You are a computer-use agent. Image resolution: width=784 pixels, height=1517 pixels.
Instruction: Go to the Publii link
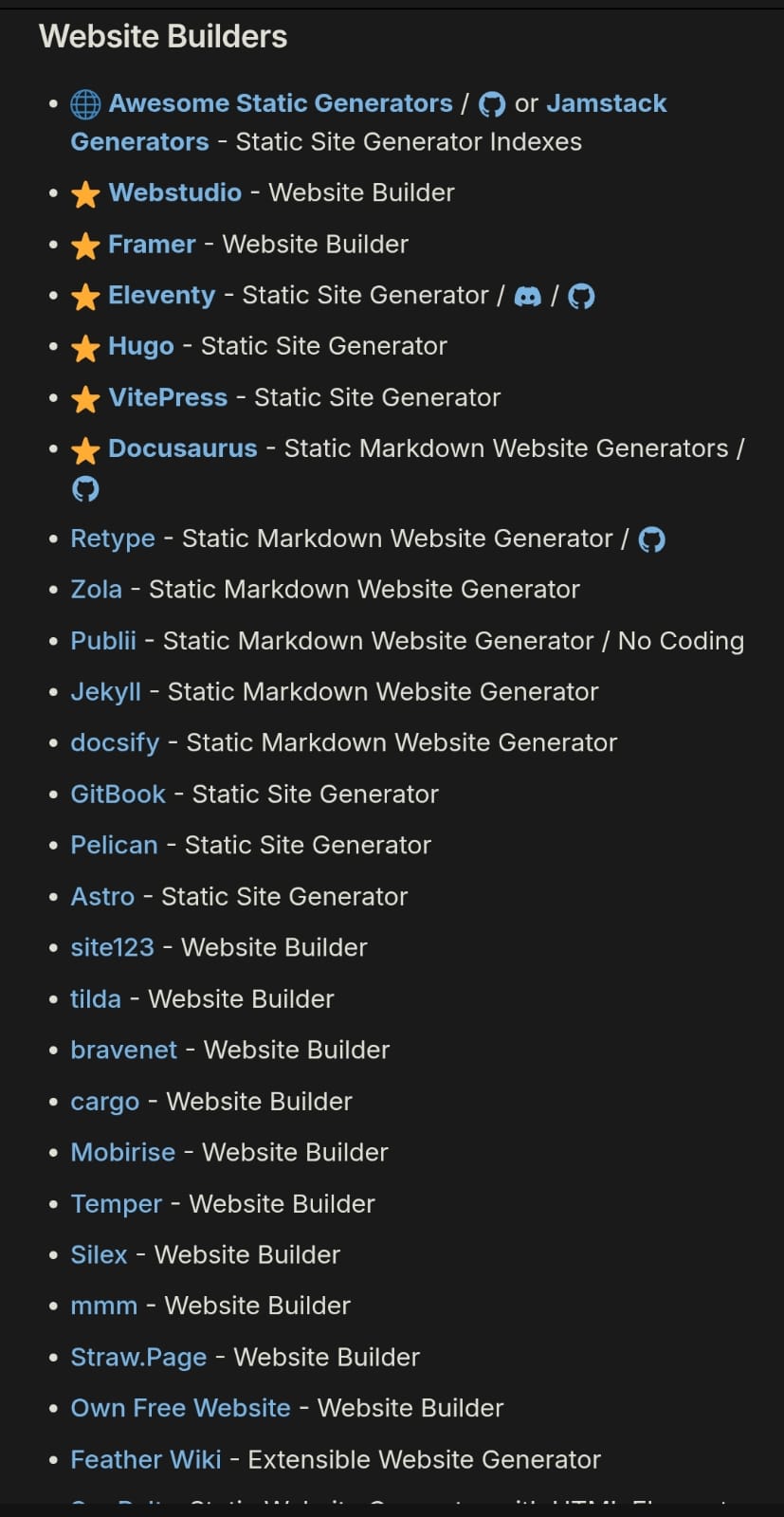tap(103, 641)
